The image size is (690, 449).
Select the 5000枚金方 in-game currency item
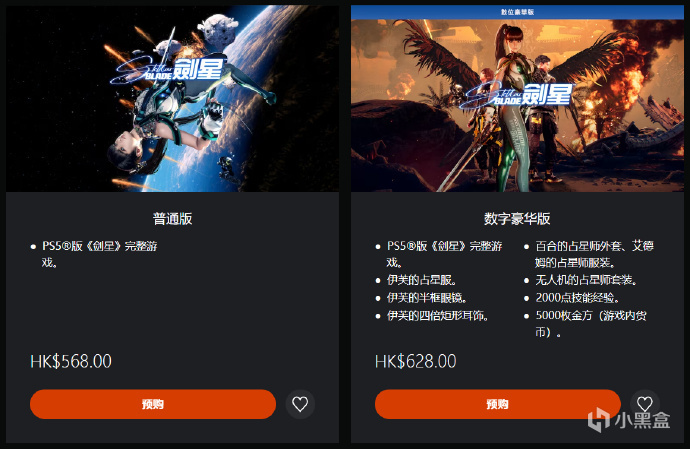(591, 324)
